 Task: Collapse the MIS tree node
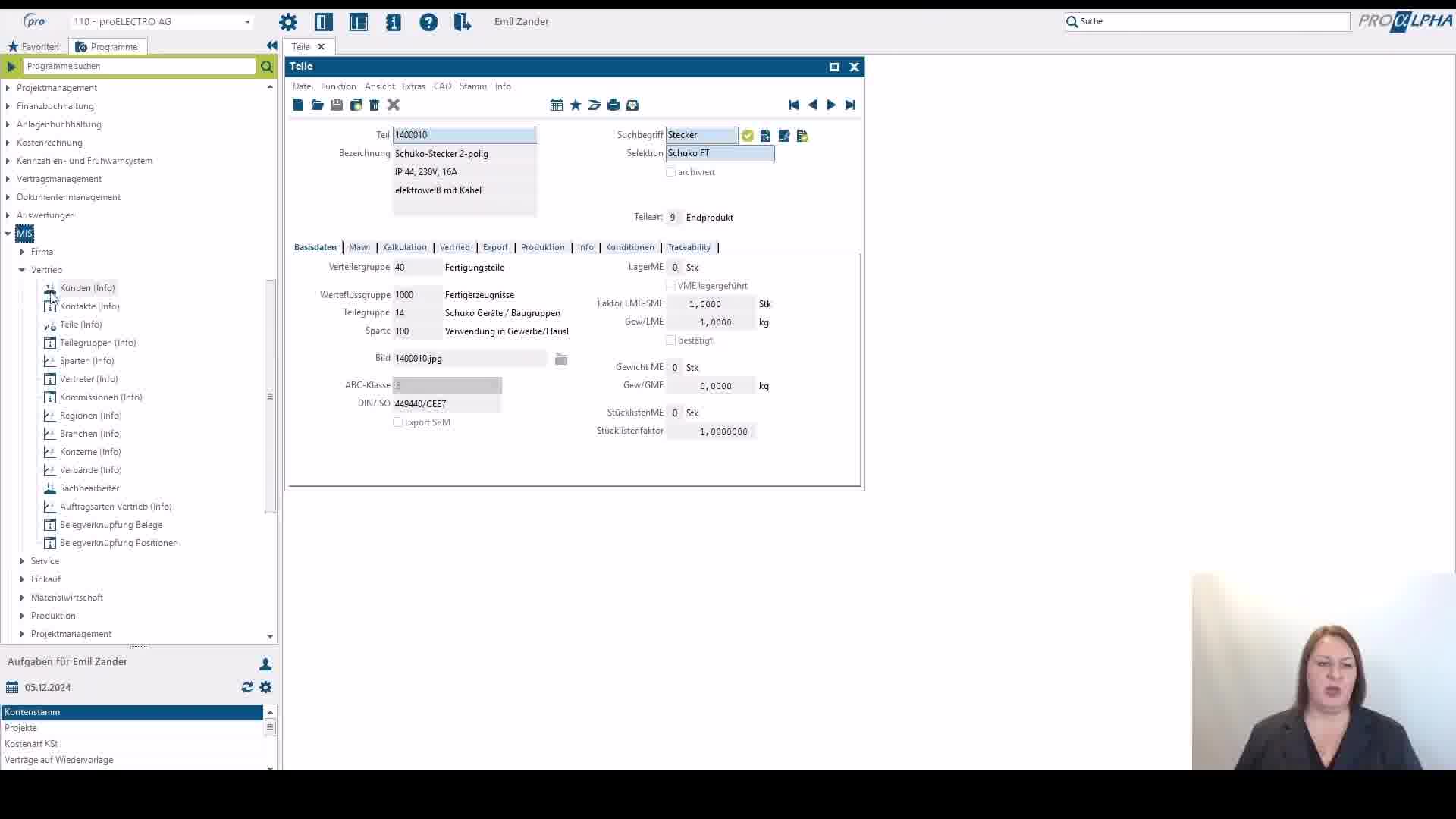click(x=8, y=234)
